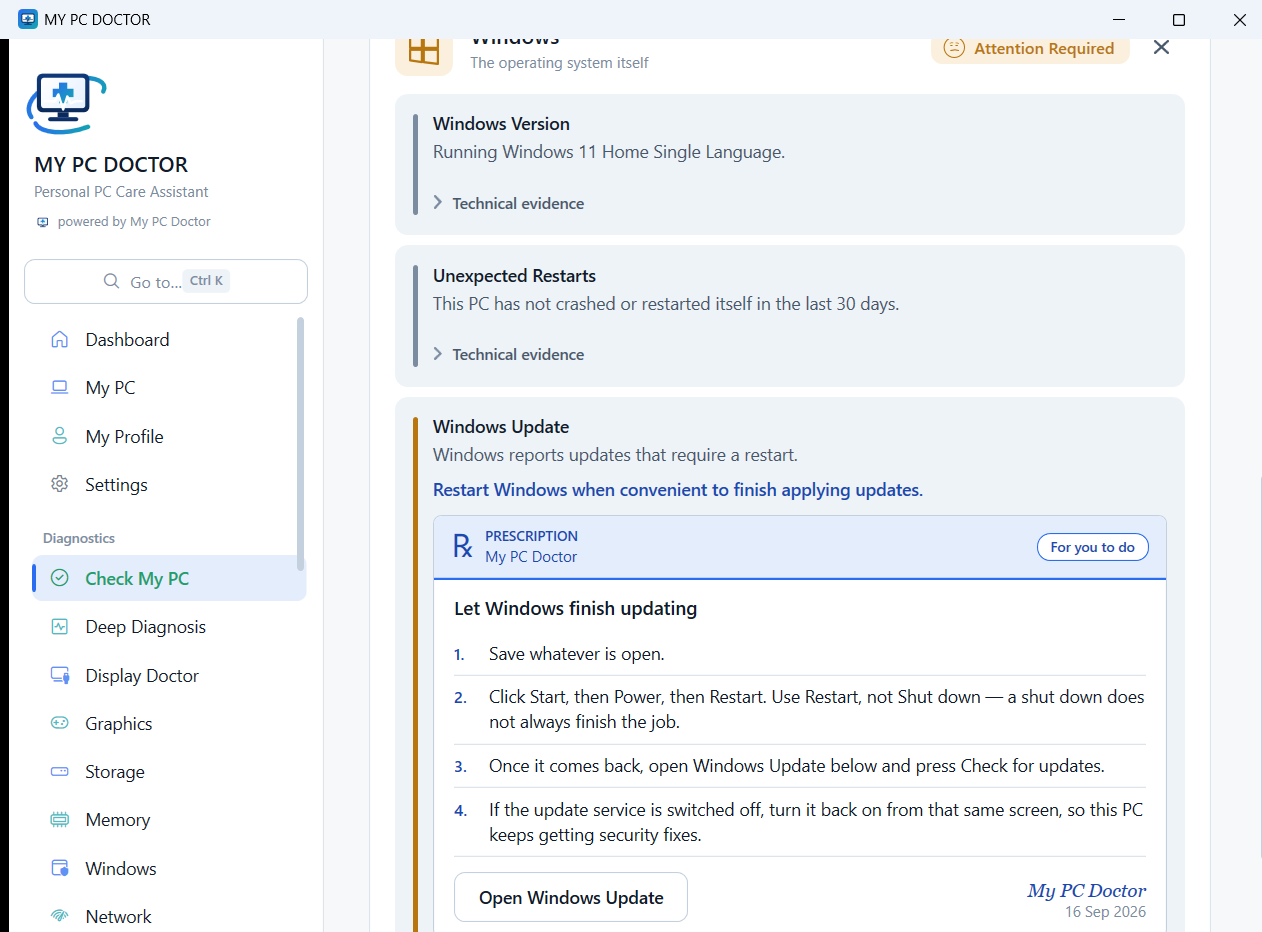Viewport: 1262px width, 932px height.
Task: Click the 16 Sep 2026 date
Action: [1106, 912]
